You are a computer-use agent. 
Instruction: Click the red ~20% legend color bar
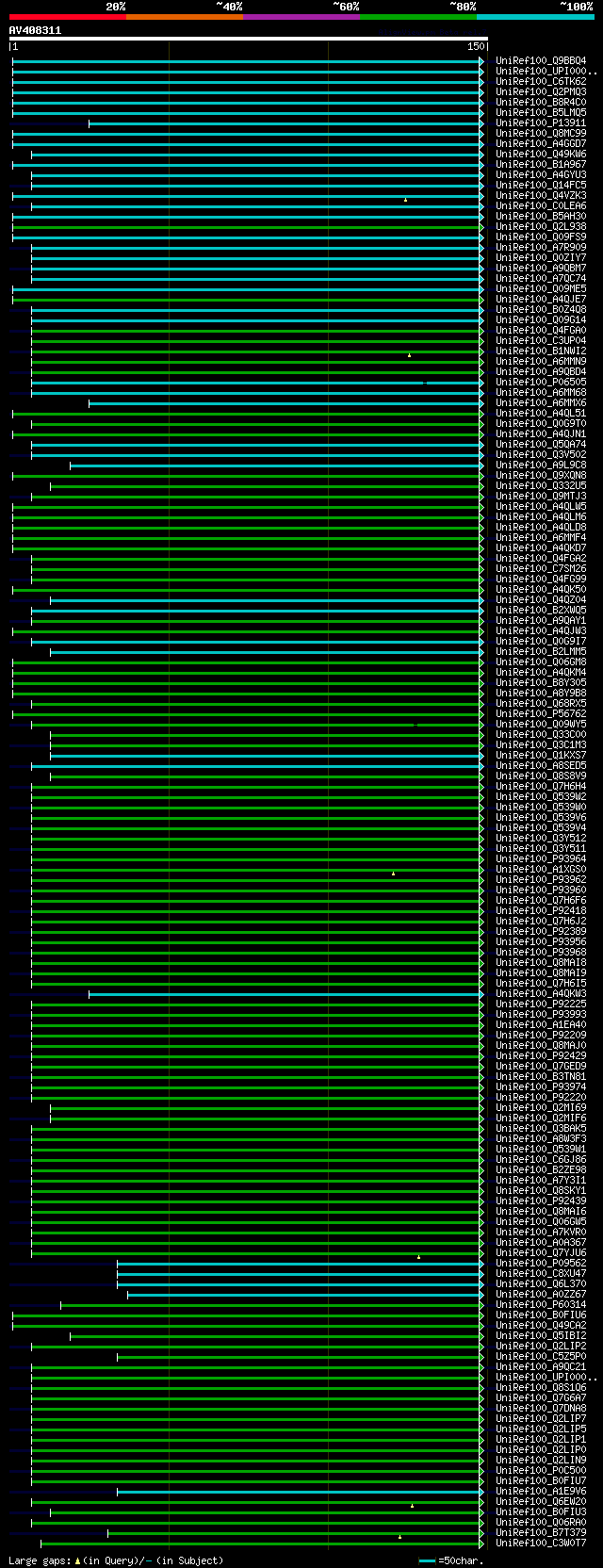pyautogui.click(x=68, y=17)
